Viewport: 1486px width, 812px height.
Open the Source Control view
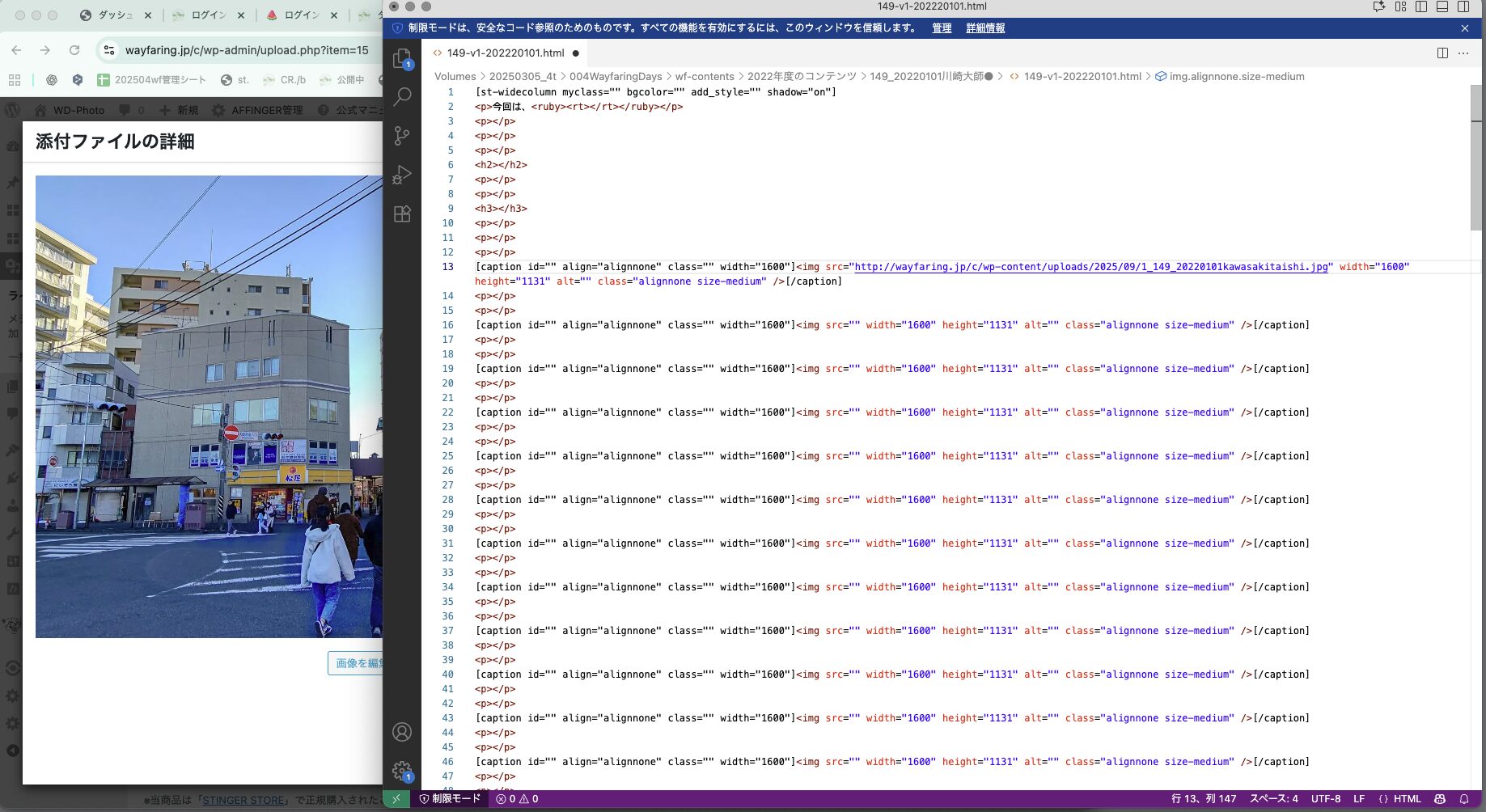point(402,136)
